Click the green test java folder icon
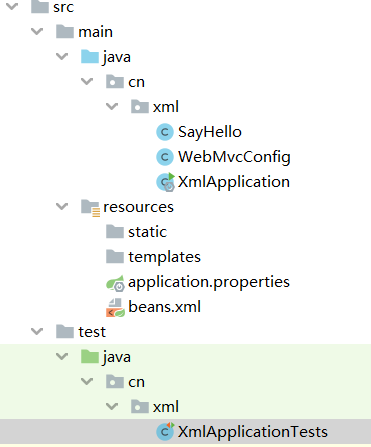The width and height of the screenshot is (371, 447). (x=90, y=357)
